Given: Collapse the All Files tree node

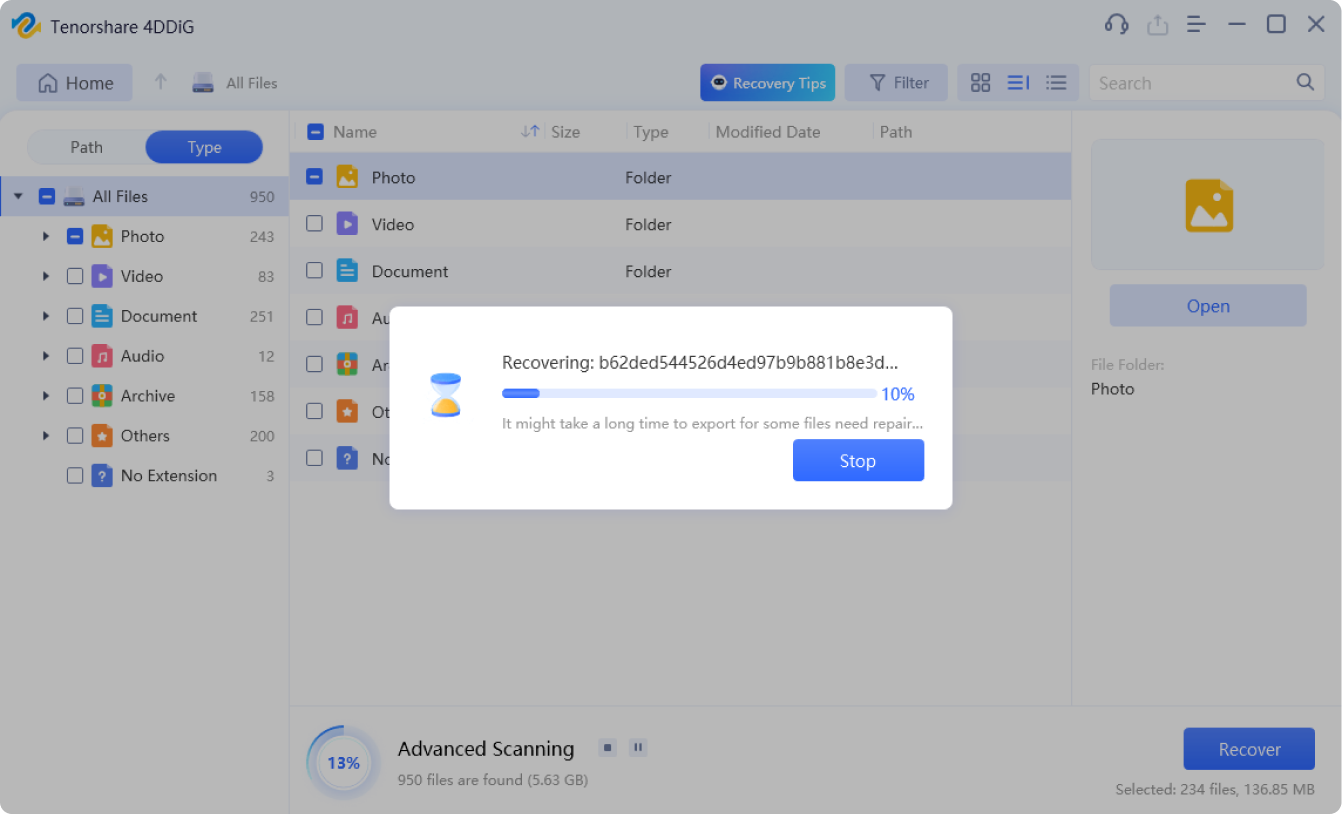Looking at the screenshot, I should tap(18, 197).
